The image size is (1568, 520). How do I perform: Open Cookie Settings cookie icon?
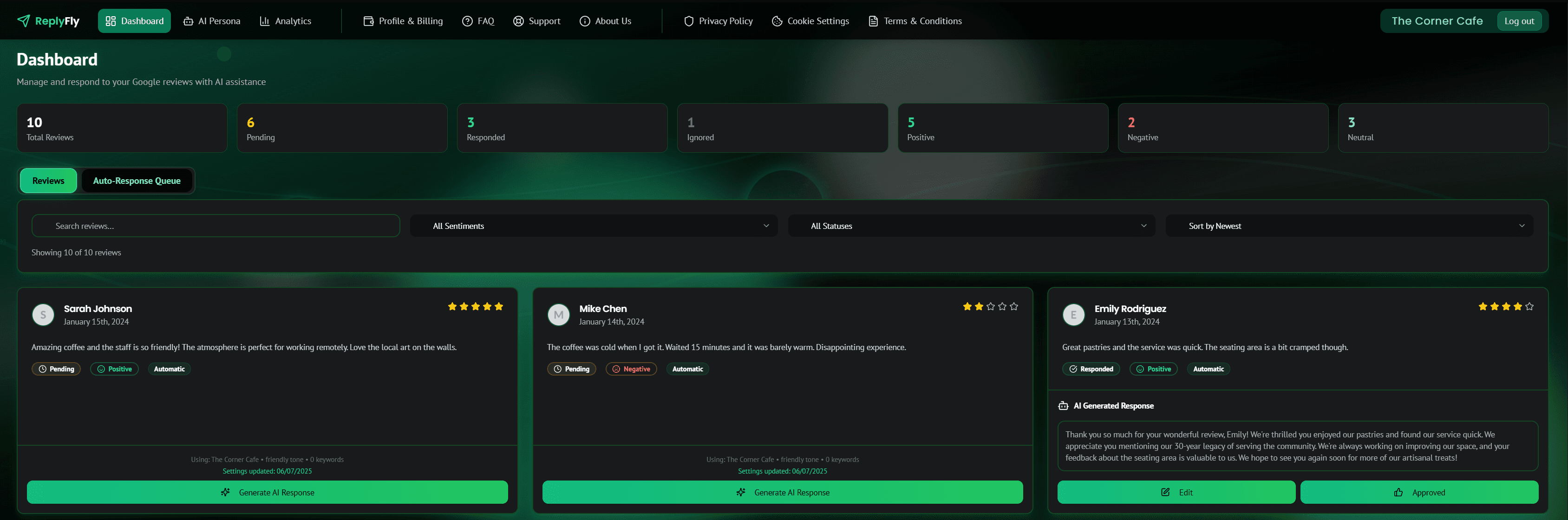[777, 21]
